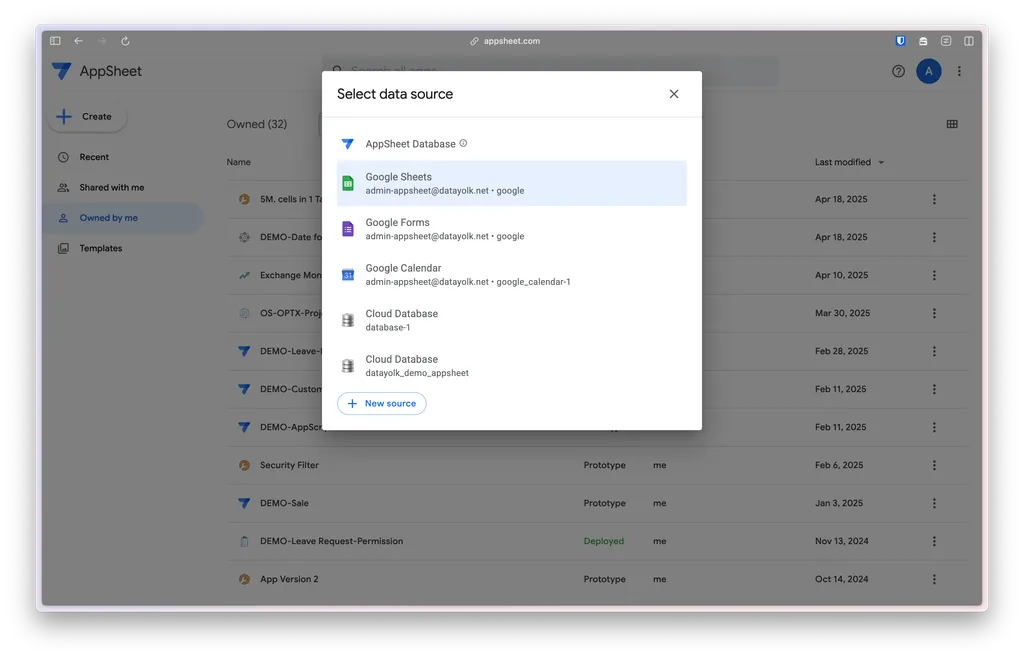Image resolution: width=1024 pixels, height=659 pixels.
Task: Select Google Sheets data source
Action: point(511,184)
